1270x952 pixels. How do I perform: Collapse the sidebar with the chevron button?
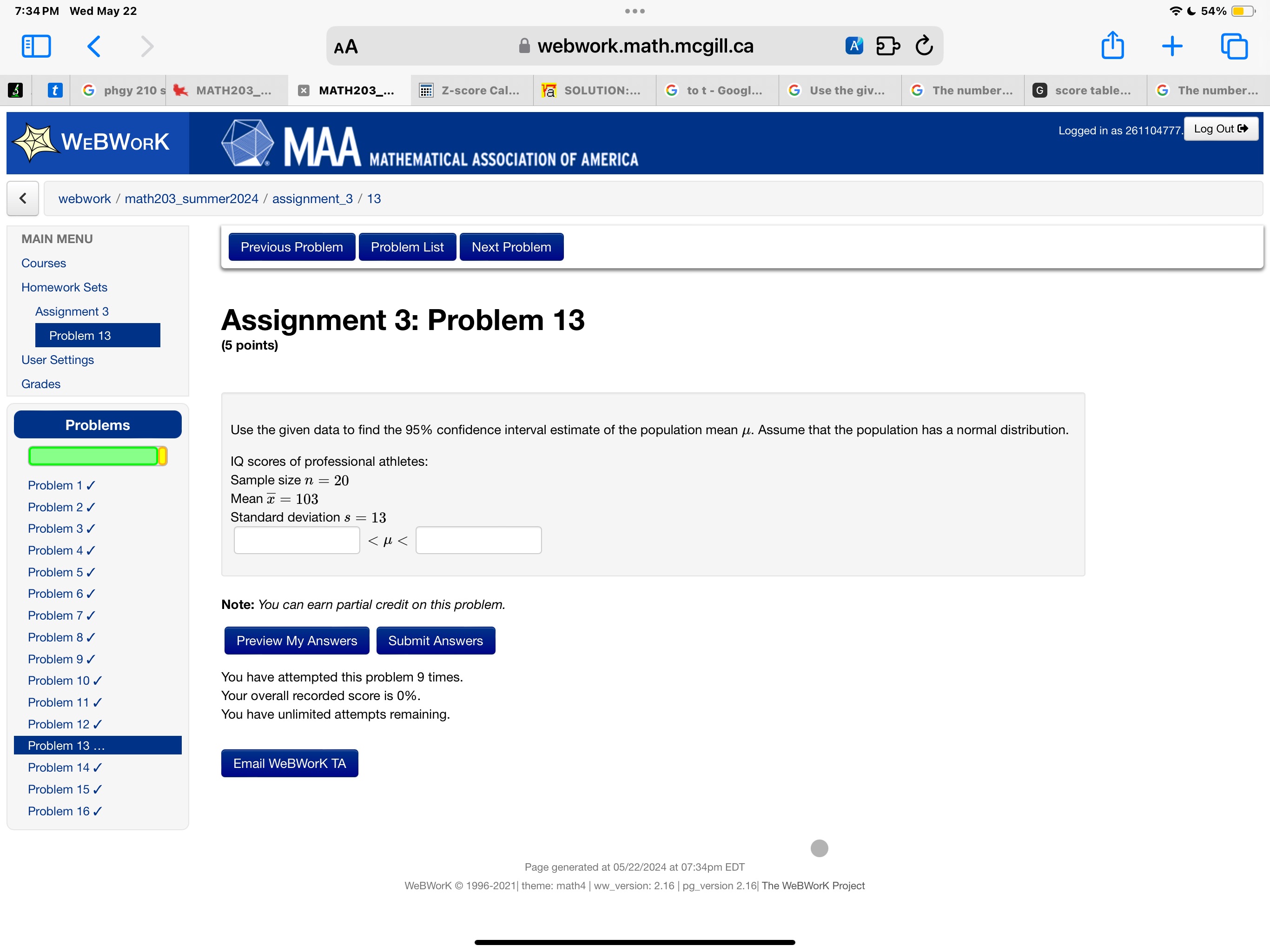click(x=23, y=198)
